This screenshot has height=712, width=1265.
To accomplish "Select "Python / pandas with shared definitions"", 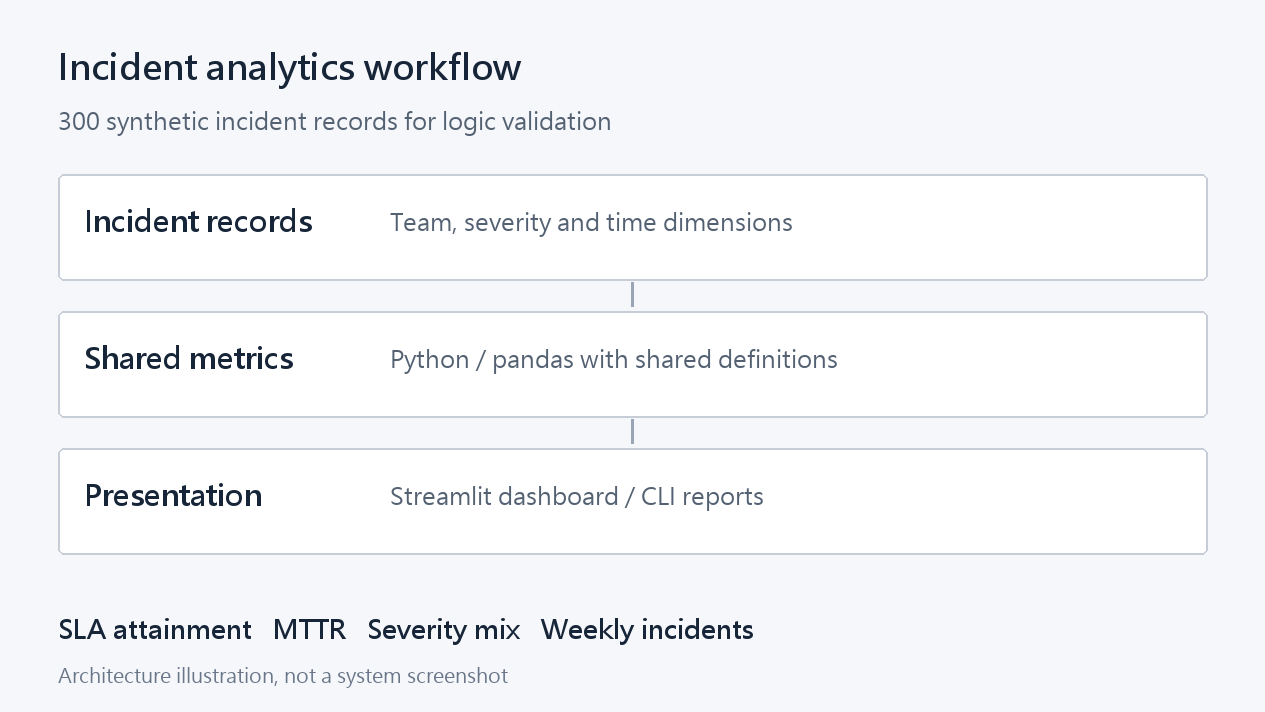I will pos(614,359).
